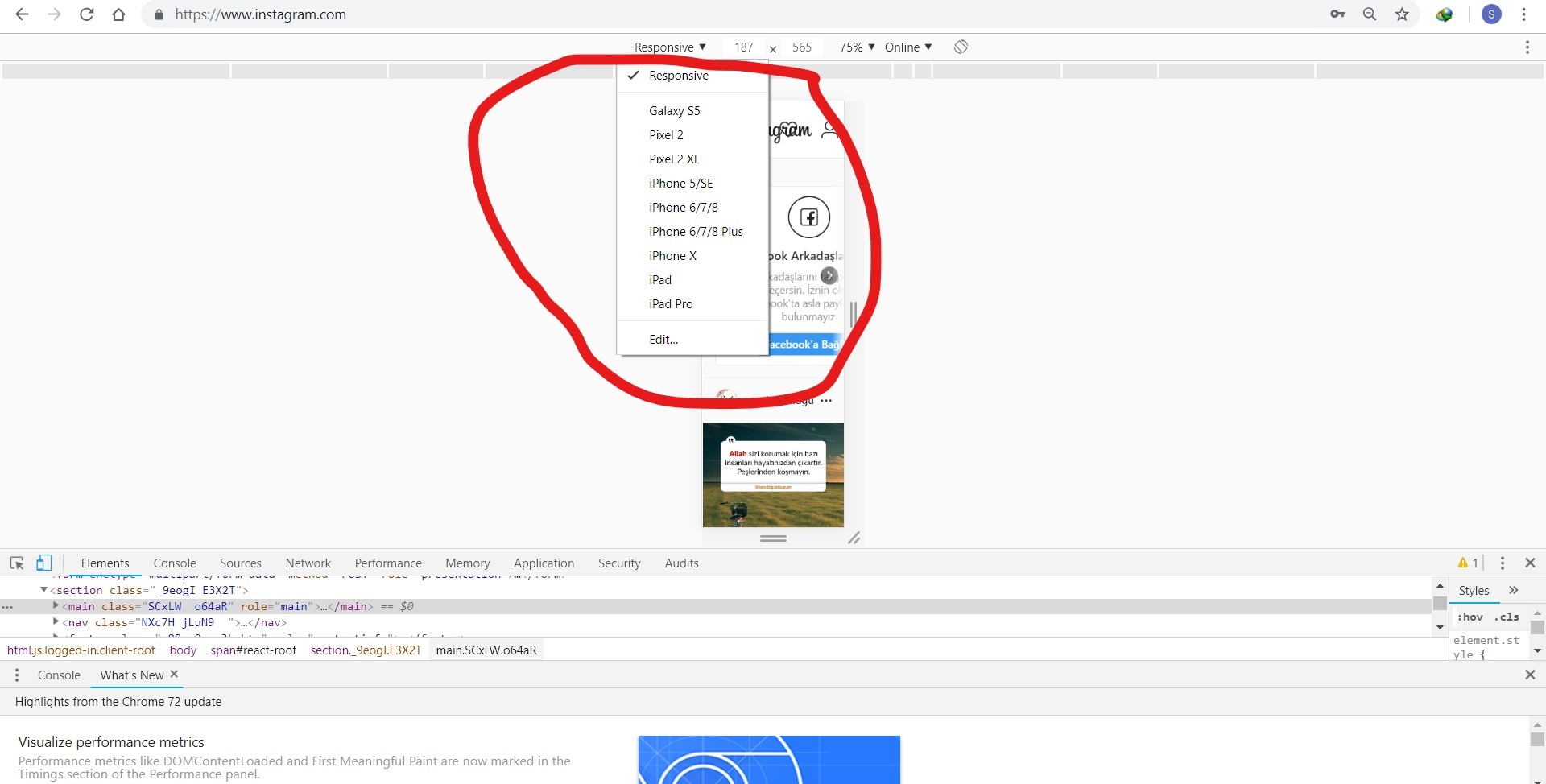This screenshot has width=1546, height=784.
Task: Open the browser extension icon
Action: [1445, 14]
